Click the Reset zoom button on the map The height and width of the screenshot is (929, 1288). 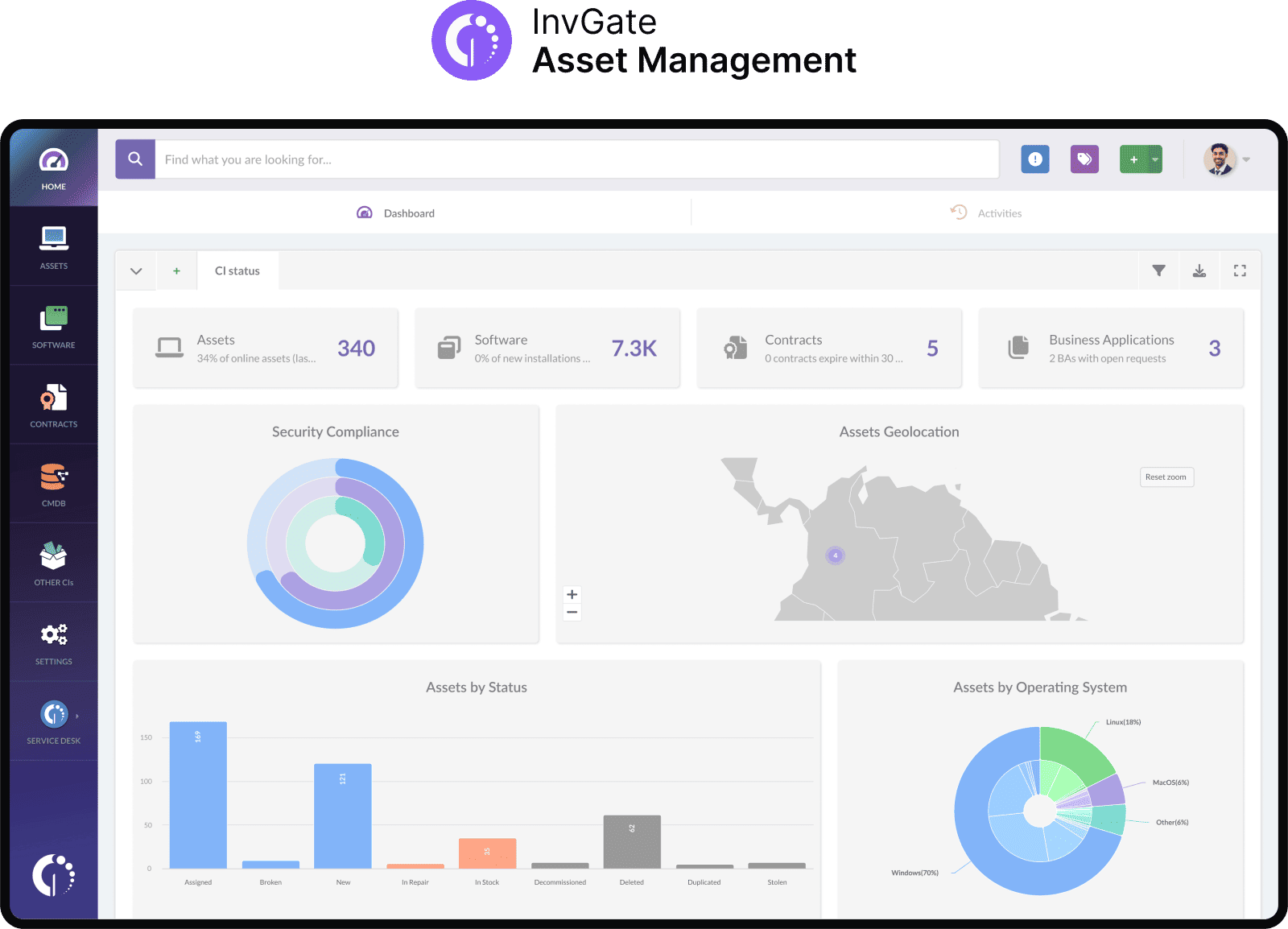(1166, 477)
